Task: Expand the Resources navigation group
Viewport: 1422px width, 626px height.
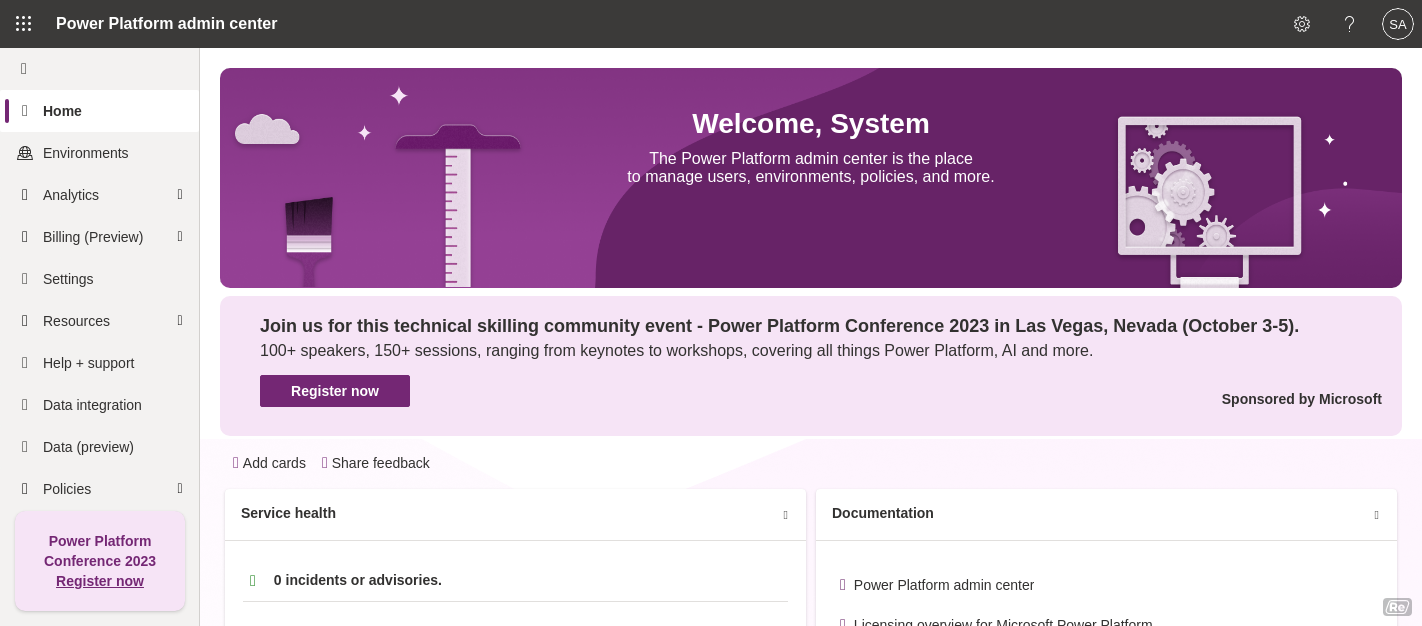Action: pyautogui.click(x=180, y=321)
